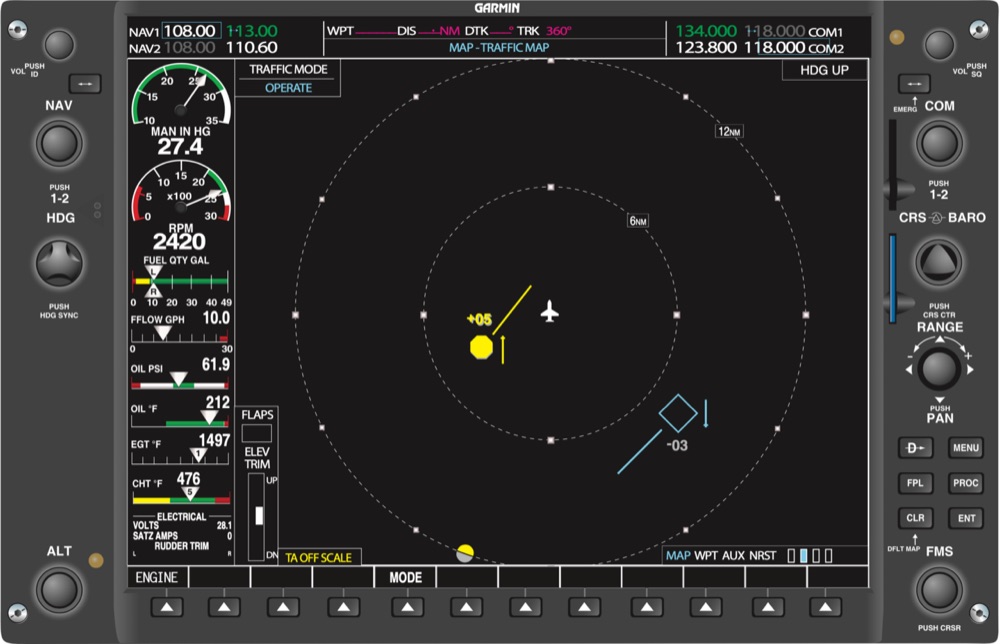
Task: Click the TRAFFIC MODE OPERATE field
Action: click(x=288, y=78)
